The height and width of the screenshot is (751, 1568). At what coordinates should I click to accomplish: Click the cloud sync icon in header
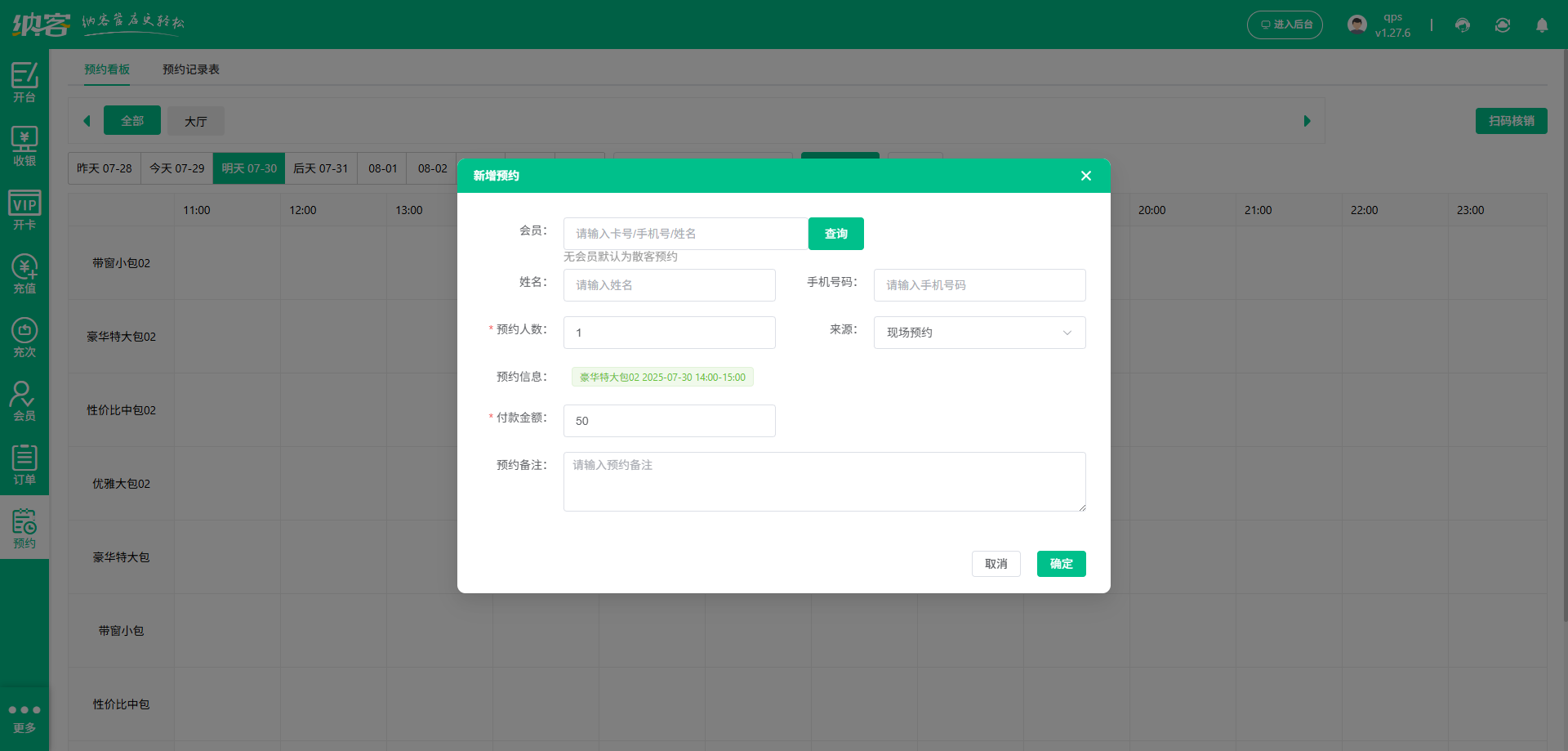point(1502,25)
